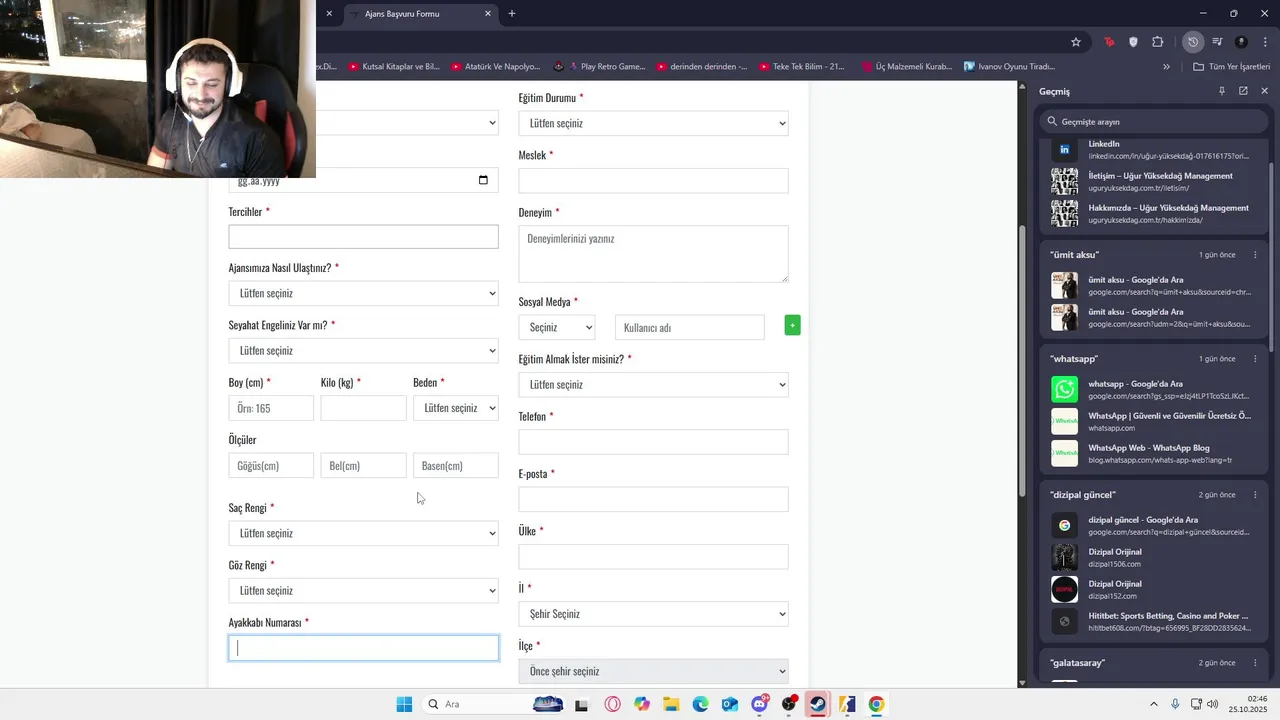The image size is (1280, 720).
Task: Toggle the History side panel clock icon
Action: (1192, 42)
